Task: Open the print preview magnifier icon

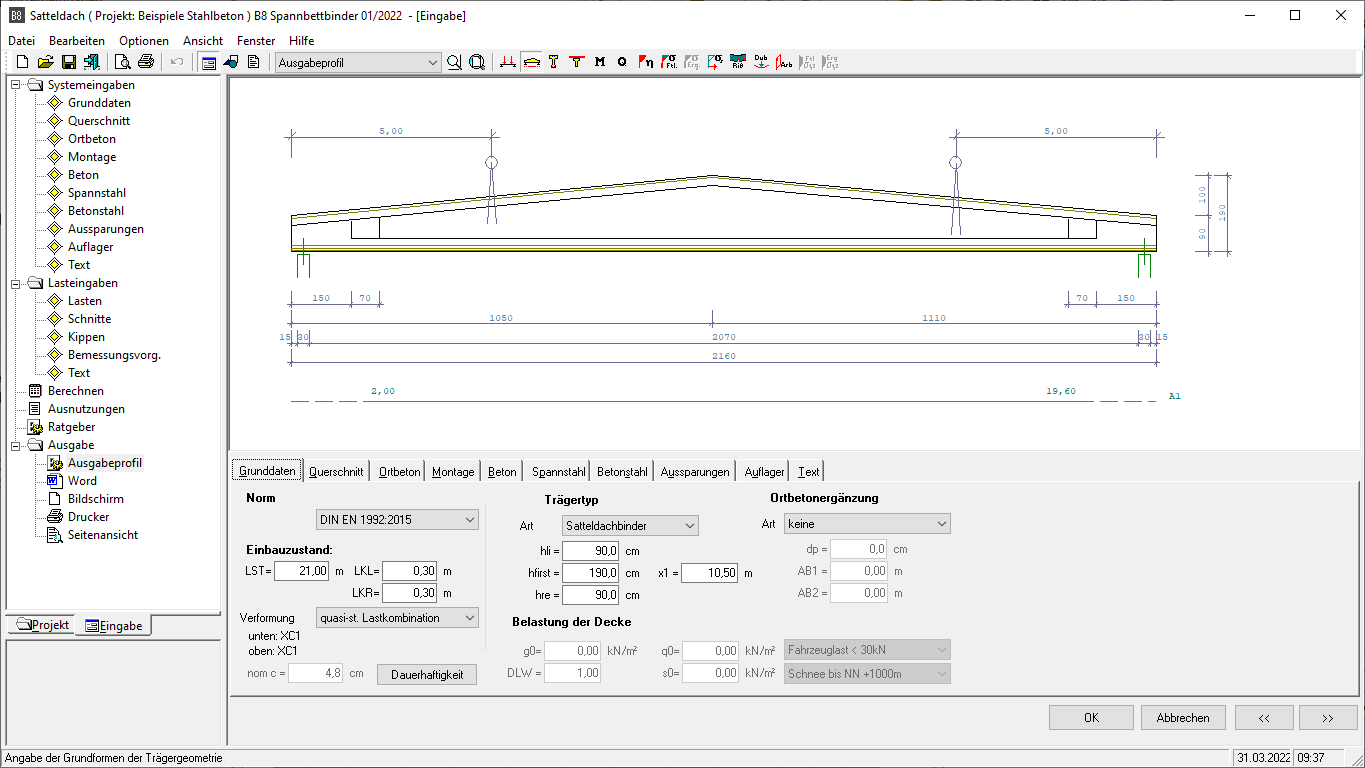Action: coord(123,62)
